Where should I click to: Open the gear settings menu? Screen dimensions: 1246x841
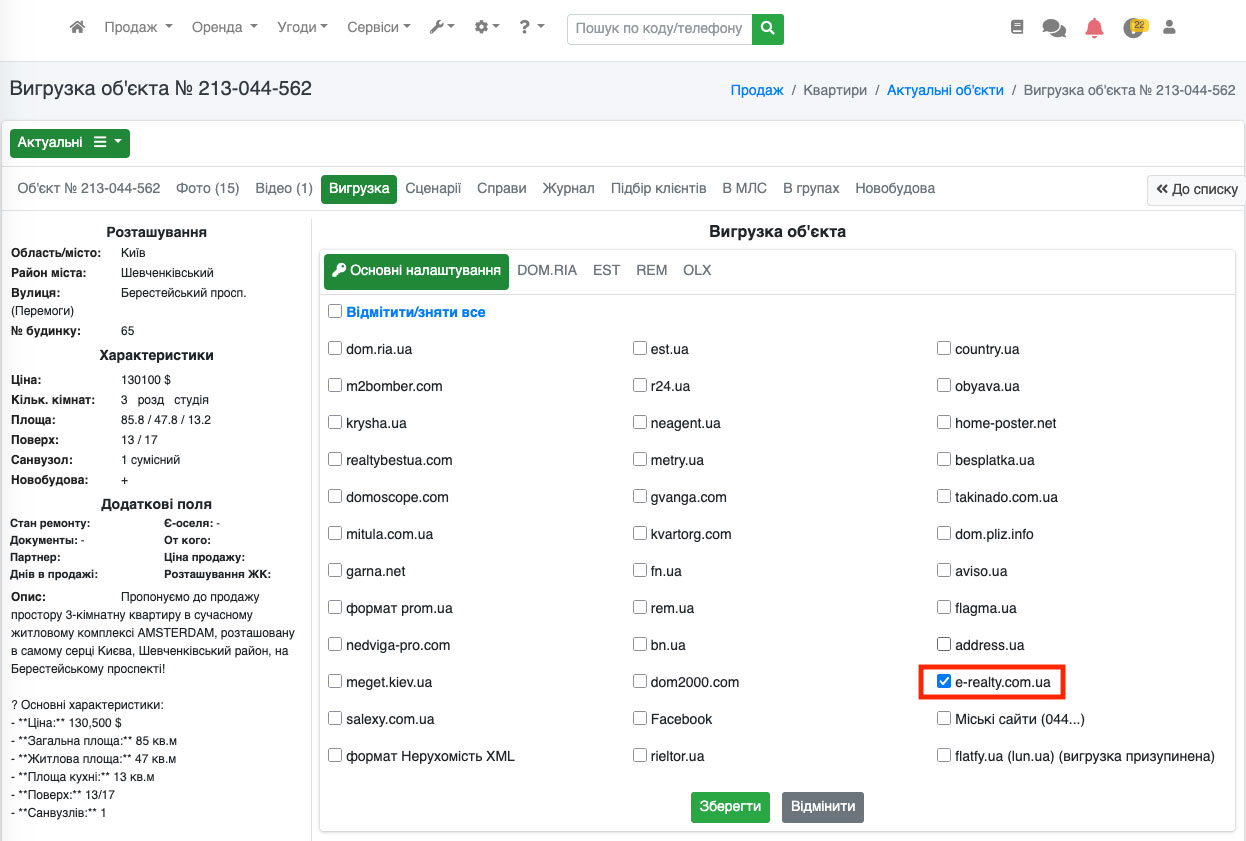tap(486, 28)
